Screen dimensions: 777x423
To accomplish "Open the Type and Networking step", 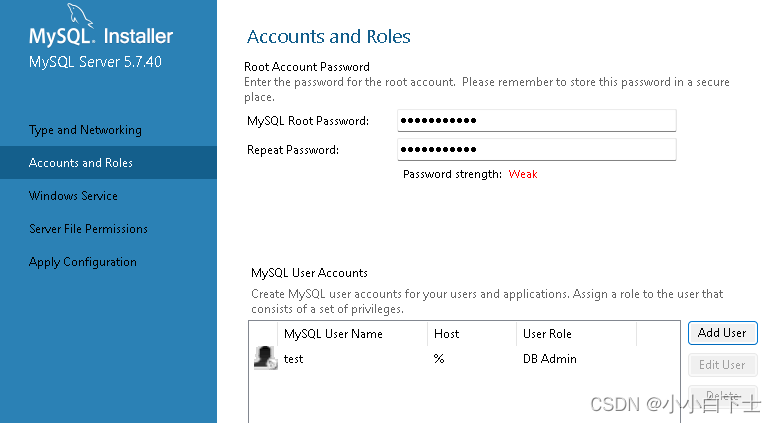I will [85, 130].
